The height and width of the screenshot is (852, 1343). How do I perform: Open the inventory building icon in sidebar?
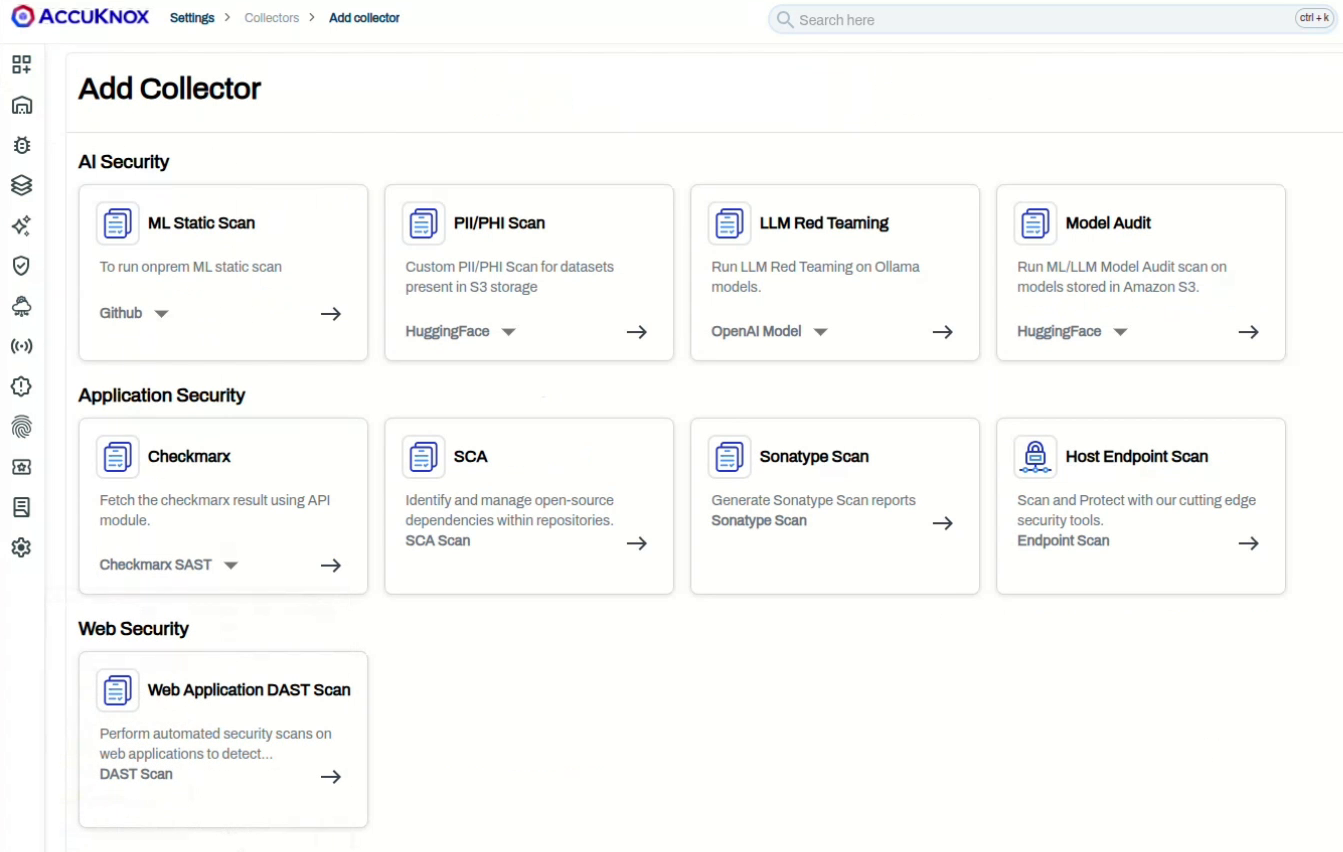point(21,105)
